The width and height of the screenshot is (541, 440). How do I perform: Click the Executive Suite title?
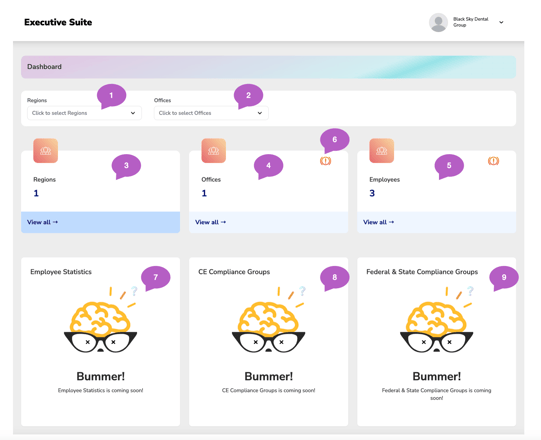click(58, 22)
